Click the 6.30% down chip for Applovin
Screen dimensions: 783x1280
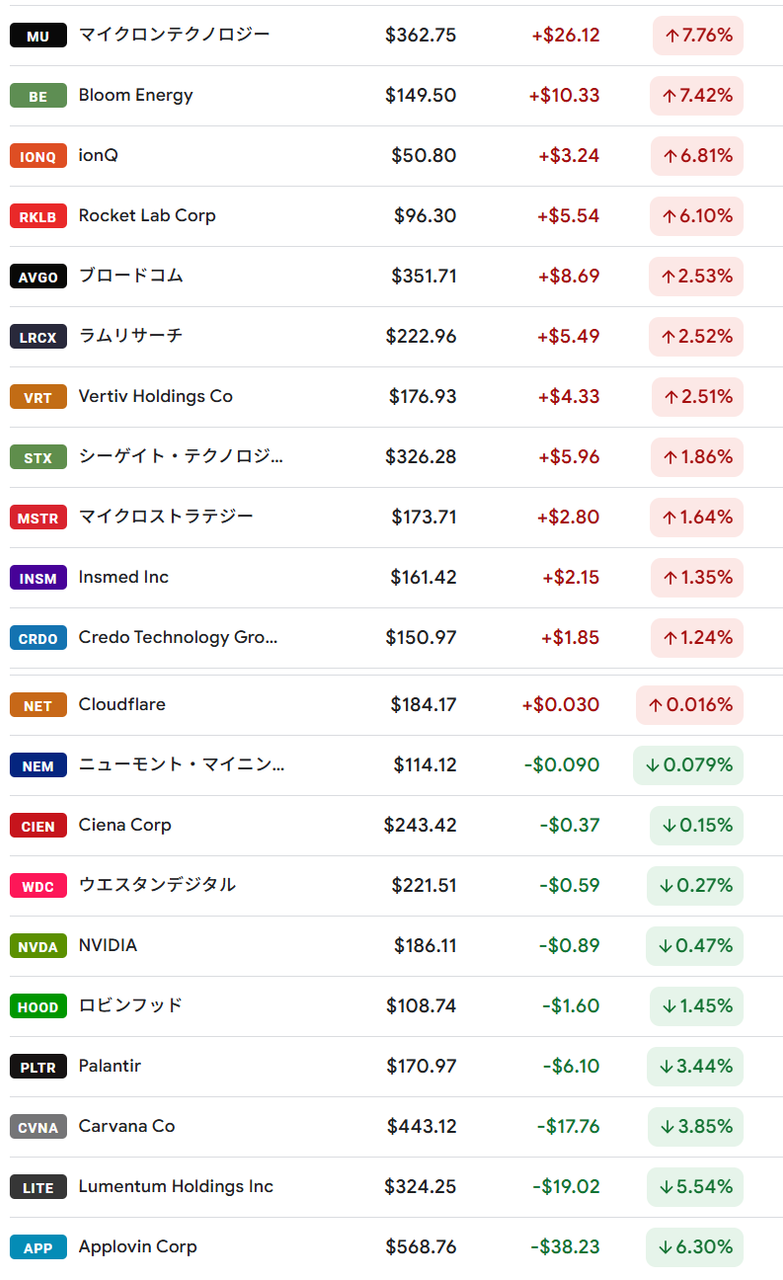tap(695, 1247)
